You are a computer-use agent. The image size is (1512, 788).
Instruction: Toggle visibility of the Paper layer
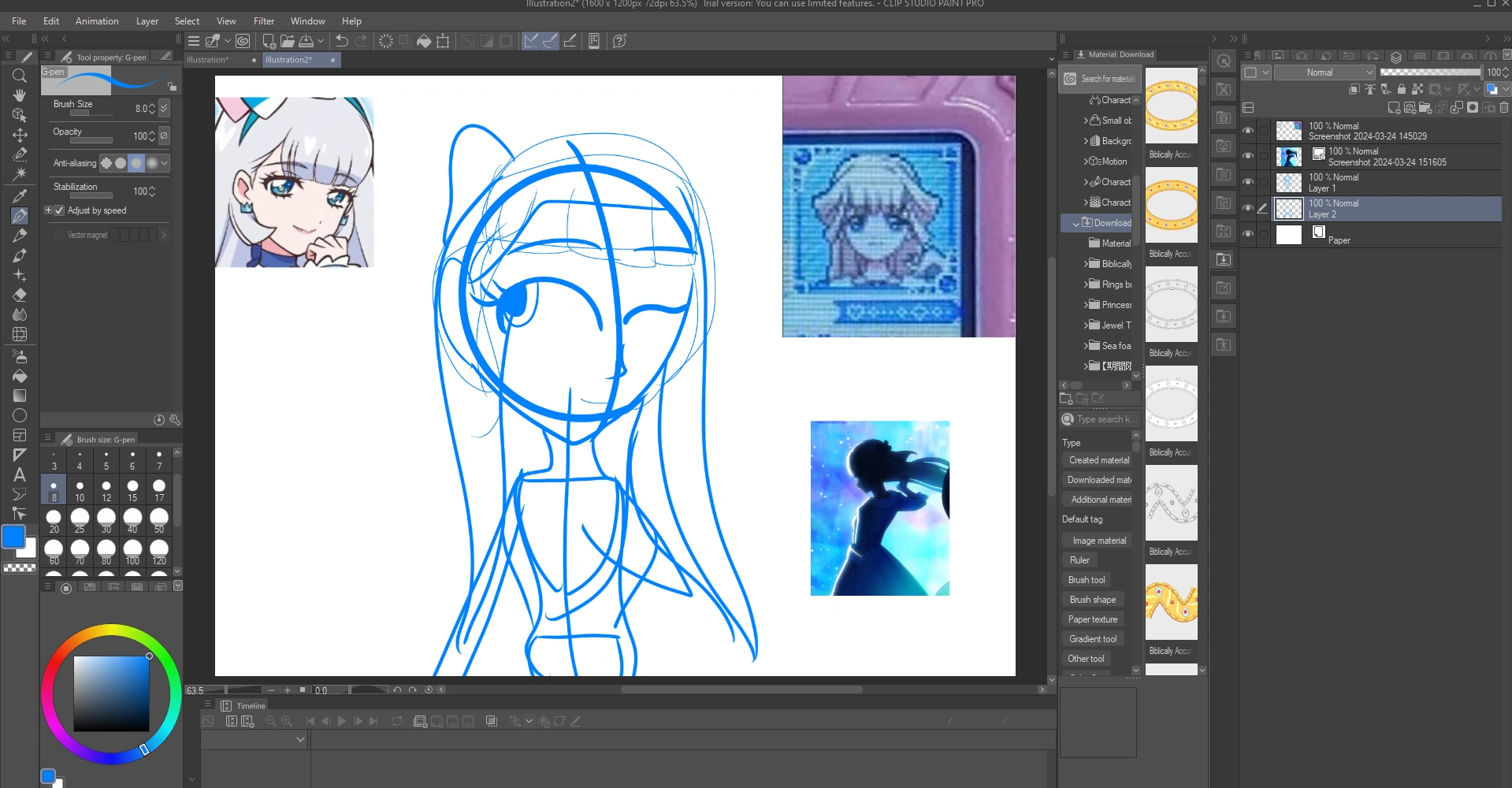[x=1248, y=234]
